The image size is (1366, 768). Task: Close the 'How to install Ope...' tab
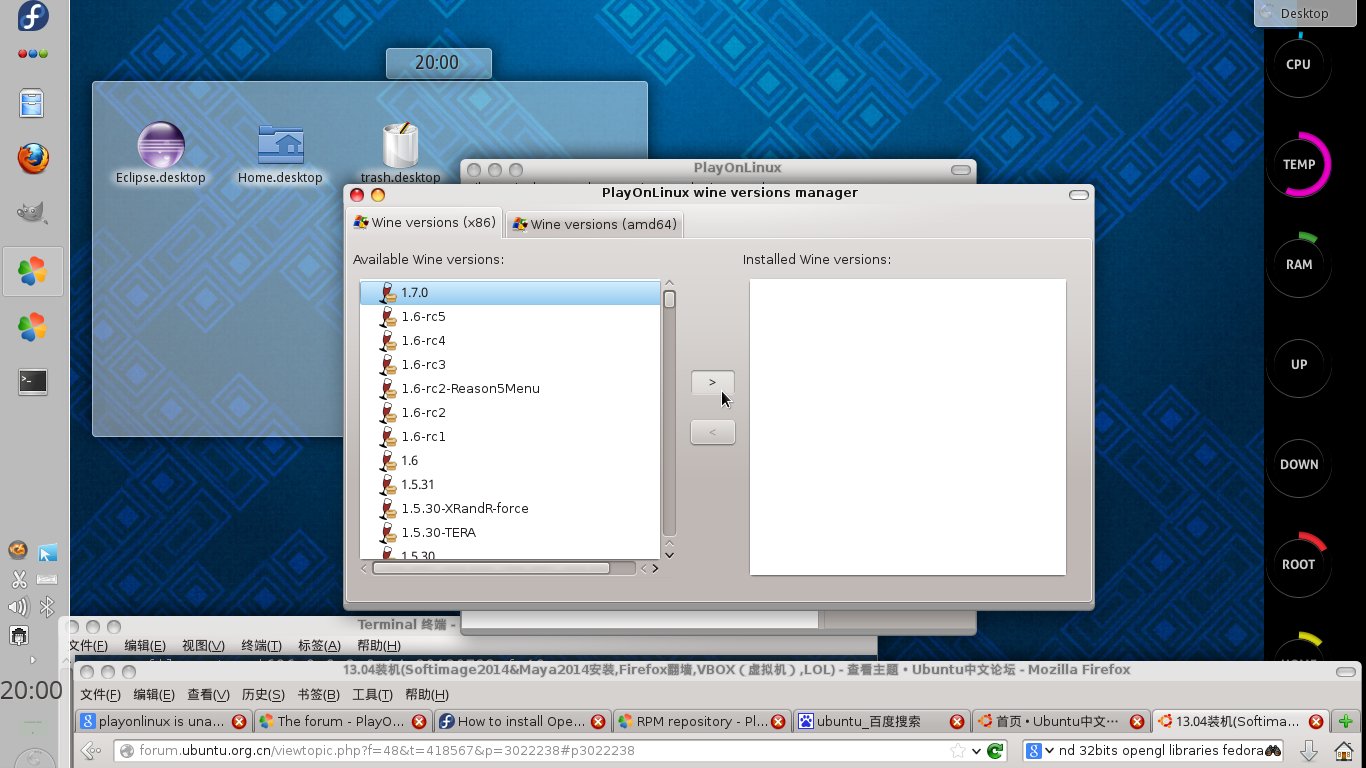click(x=598, y=721)
